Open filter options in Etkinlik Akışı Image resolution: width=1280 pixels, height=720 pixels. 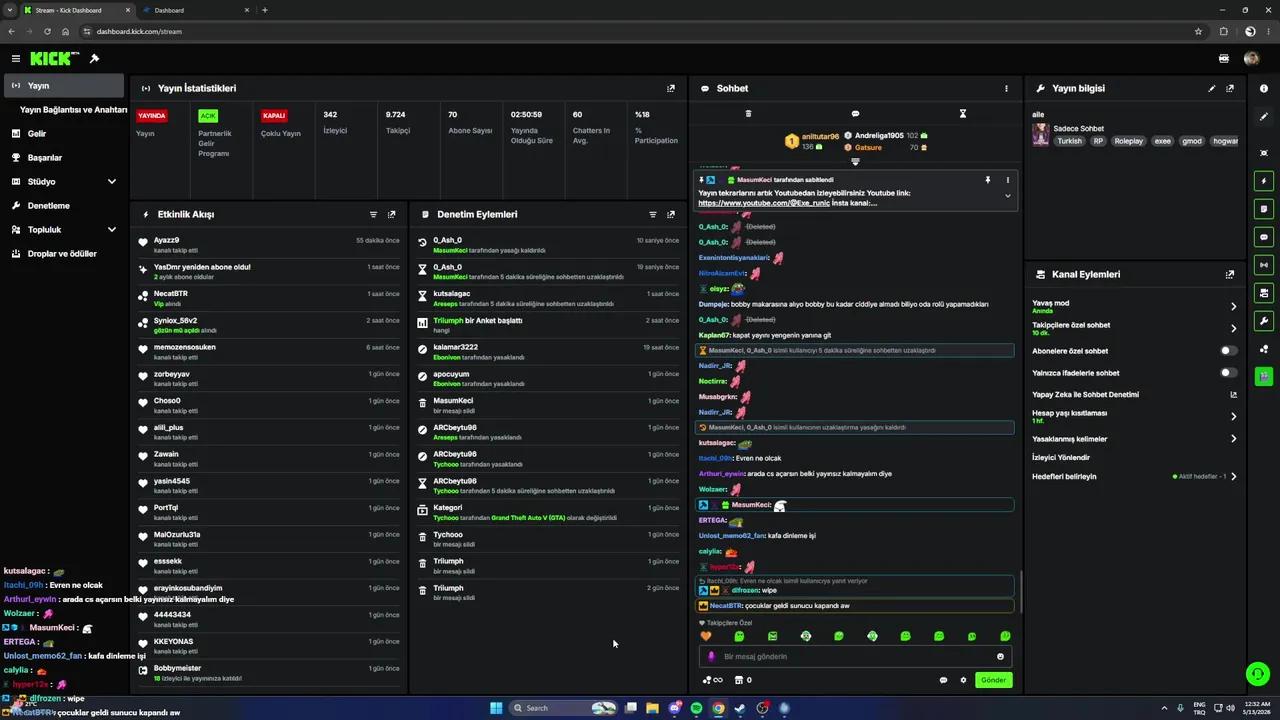(374, 214)
